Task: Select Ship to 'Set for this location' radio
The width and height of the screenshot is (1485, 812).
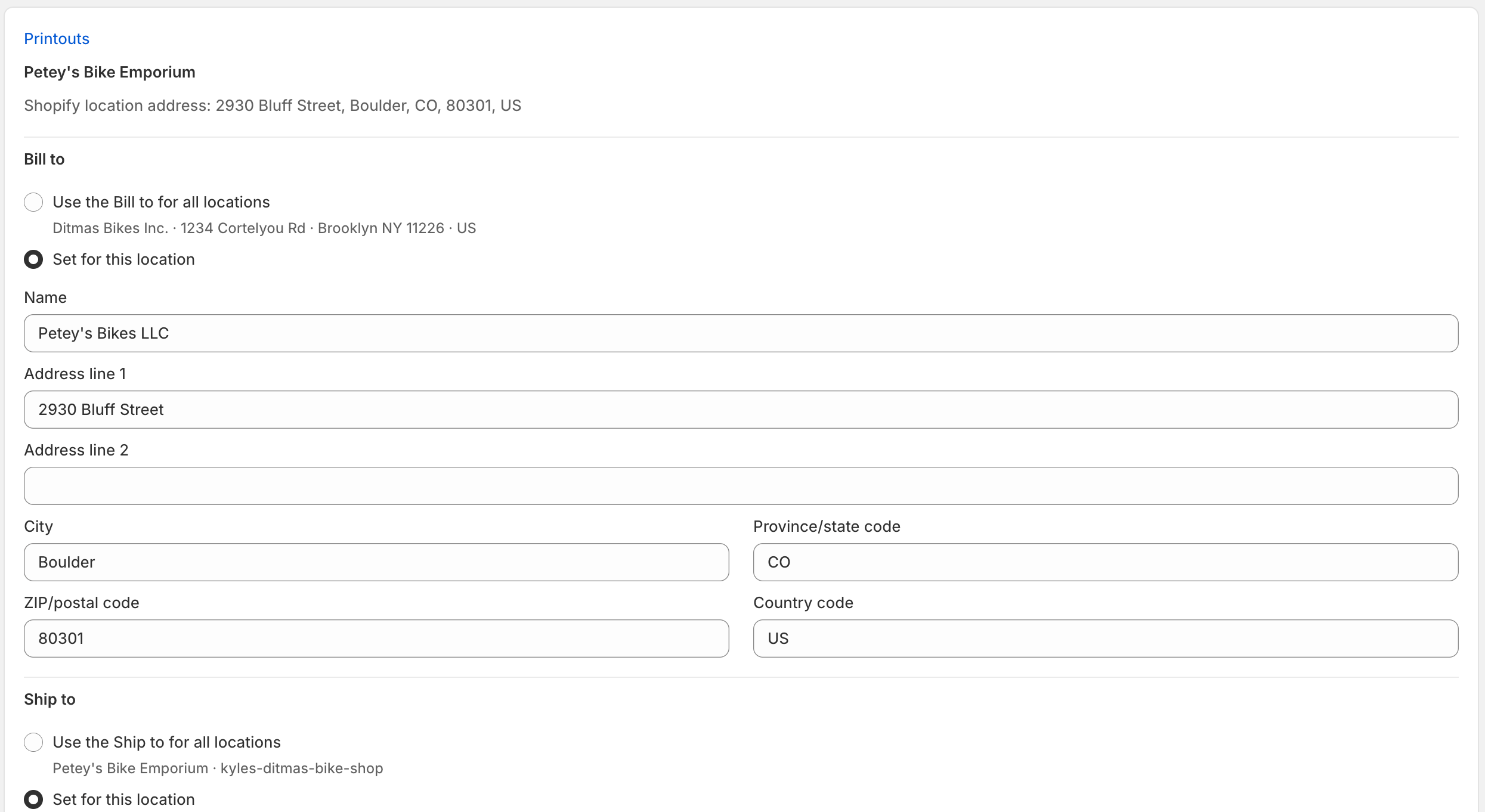Action: click(x=34, y=799)
